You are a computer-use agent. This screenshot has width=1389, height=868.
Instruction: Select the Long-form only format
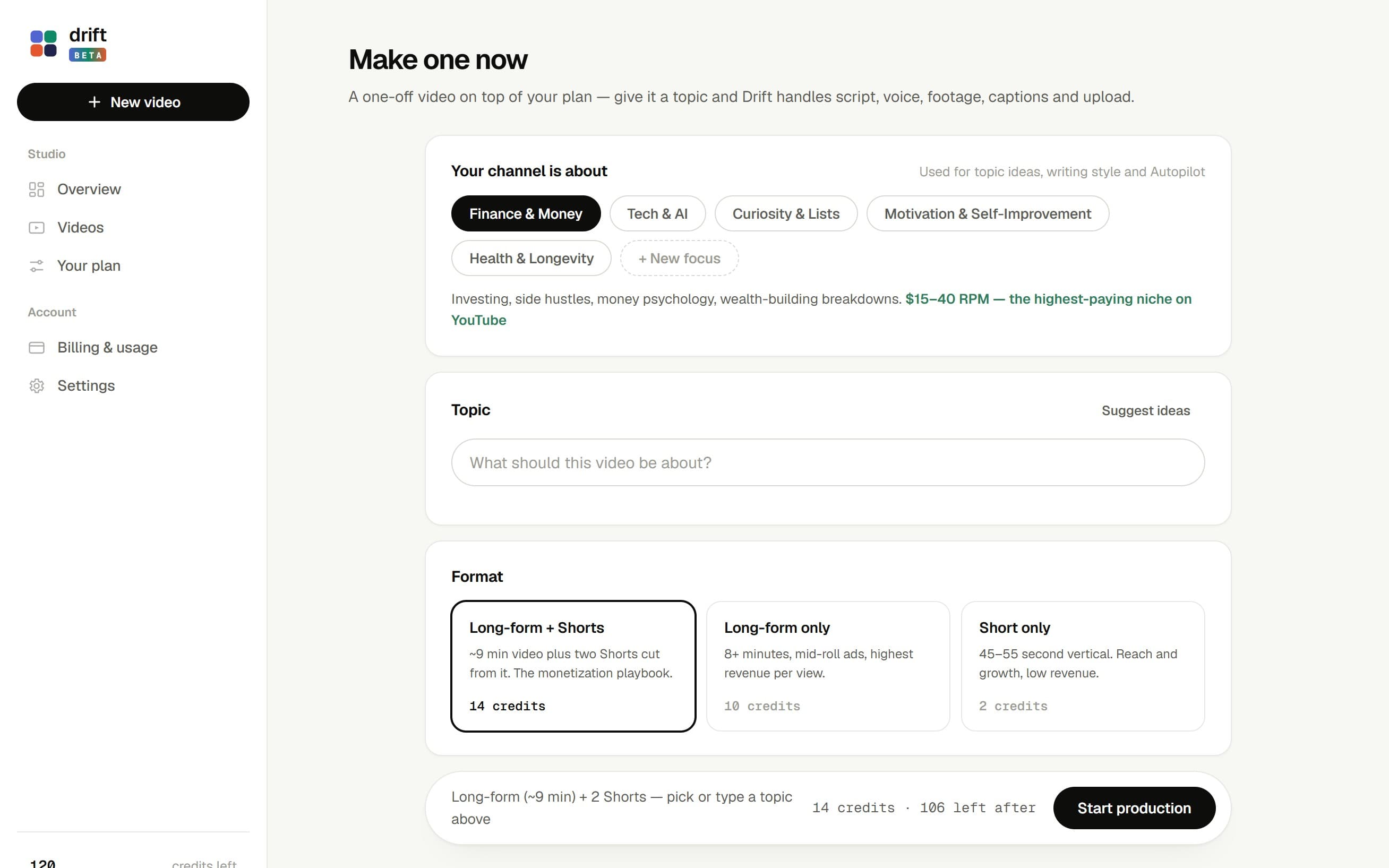coord(828,666)
